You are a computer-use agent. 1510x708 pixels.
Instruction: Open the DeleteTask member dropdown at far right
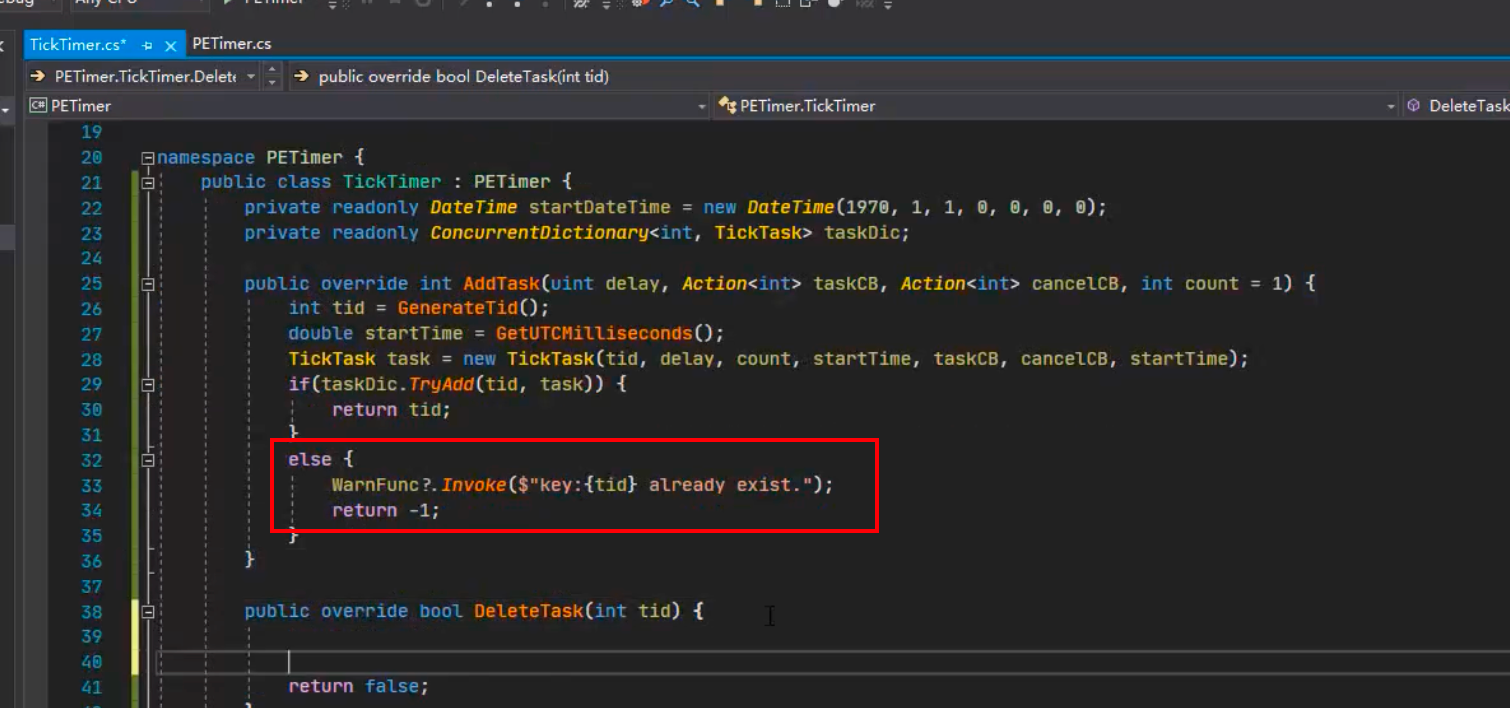[x=1456, y=105]
